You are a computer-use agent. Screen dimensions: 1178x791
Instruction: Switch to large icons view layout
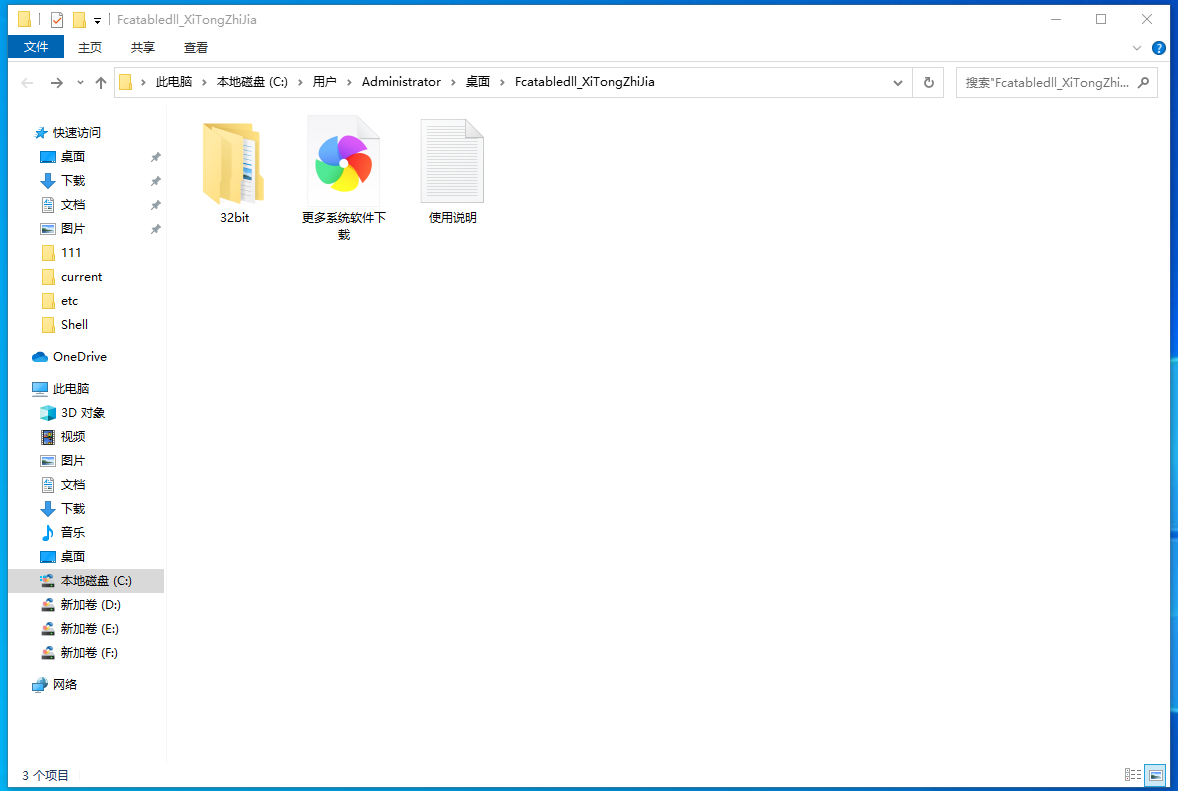[x=1155, y=774]
